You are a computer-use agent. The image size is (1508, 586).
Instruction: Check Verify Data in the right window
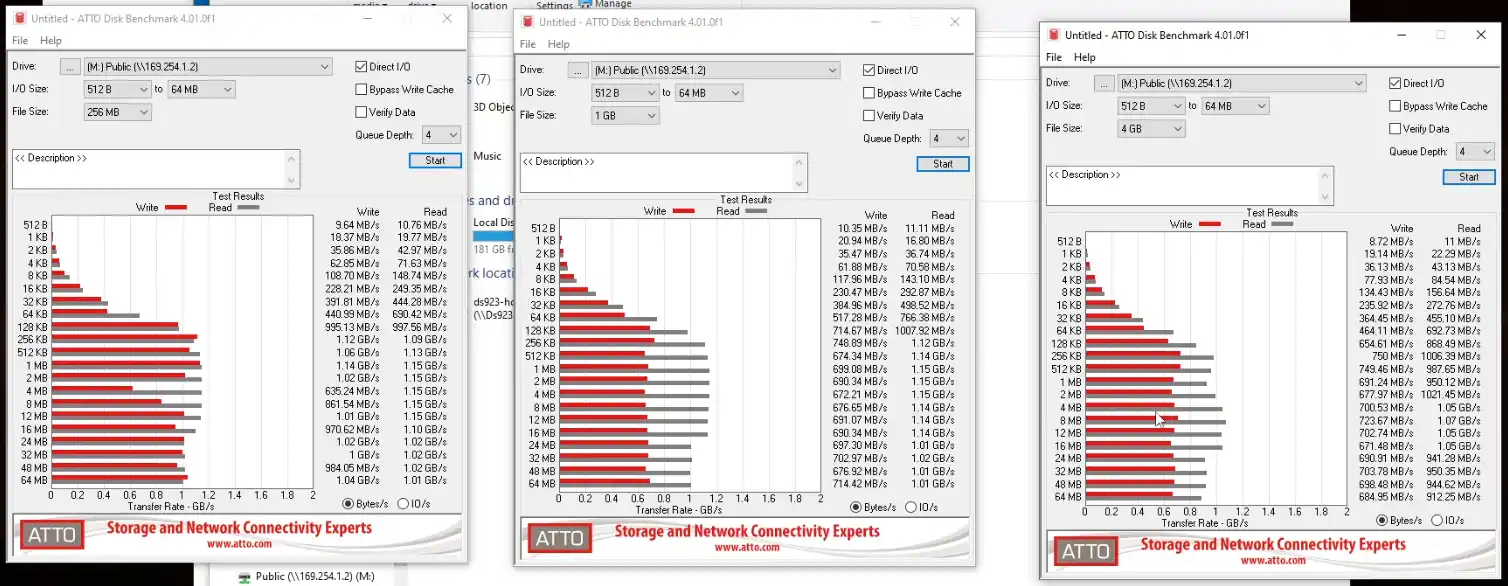pyautogui.click(x=1395, y=129)
